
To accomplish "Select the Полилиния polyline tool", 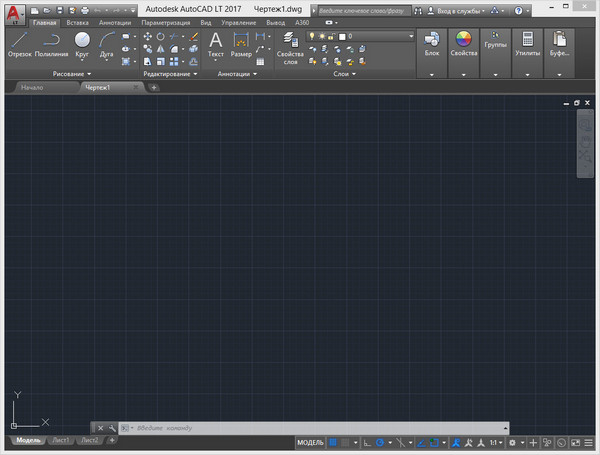I will 51,44.
